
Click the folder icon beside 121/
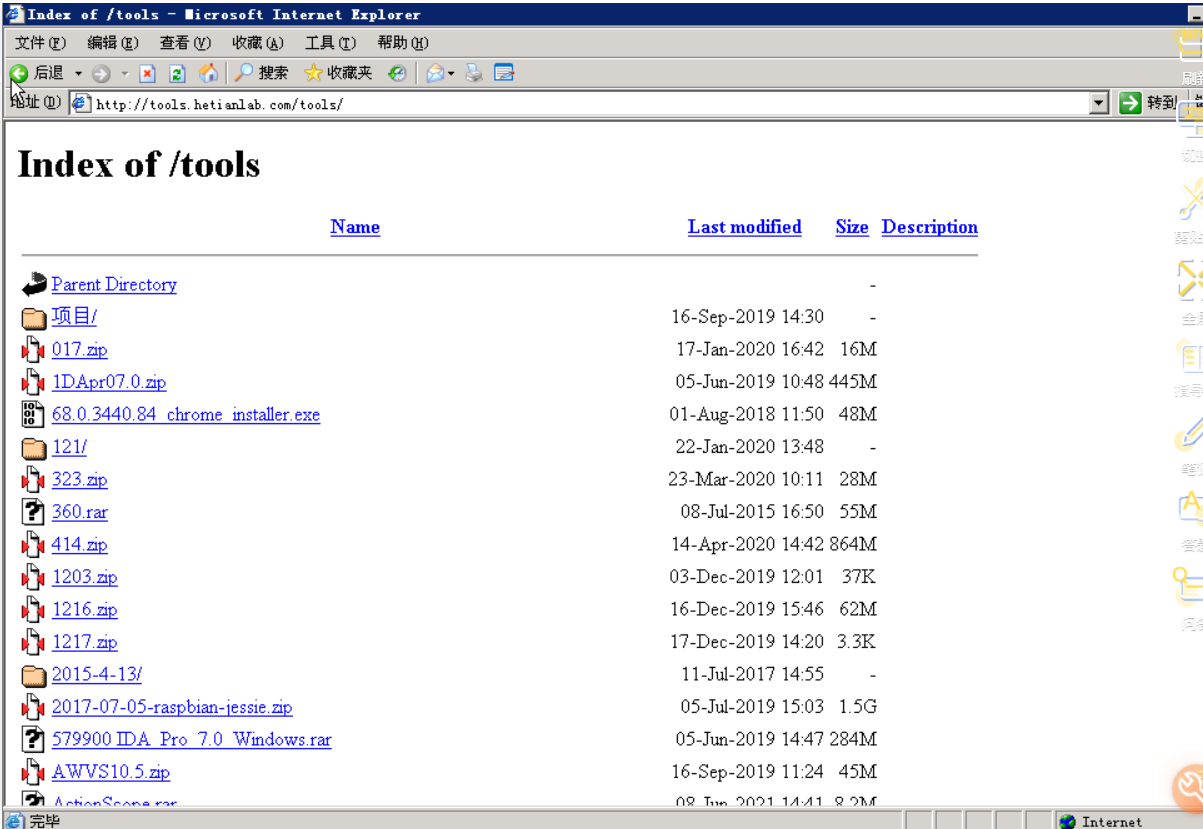click(x=34, y=448)
